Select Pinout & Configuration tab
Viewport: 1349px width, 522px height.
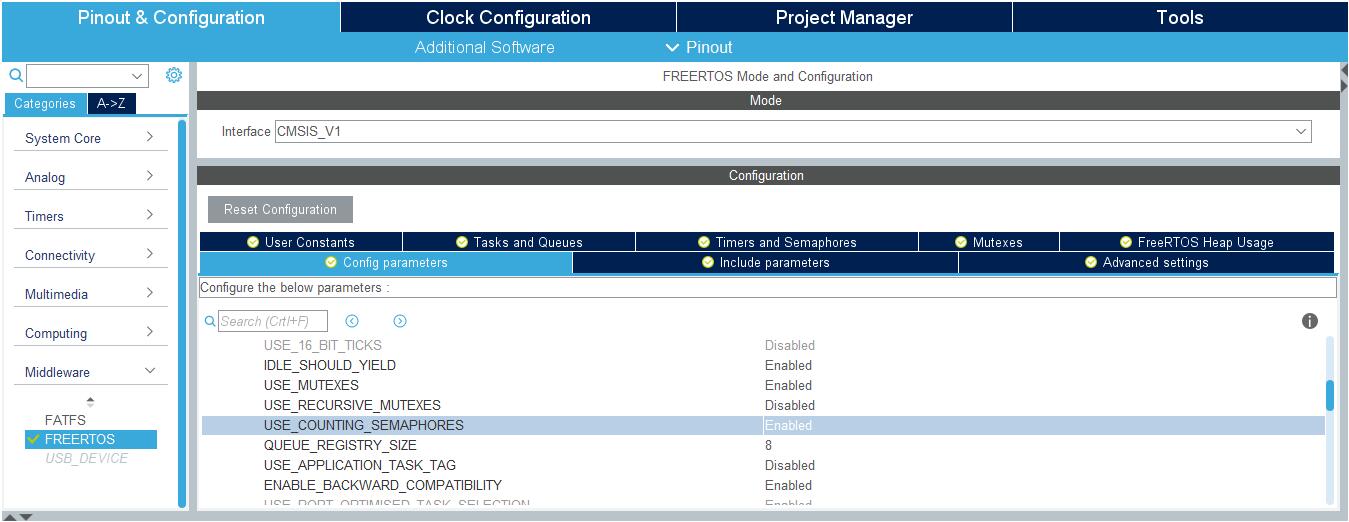point(171,17)
